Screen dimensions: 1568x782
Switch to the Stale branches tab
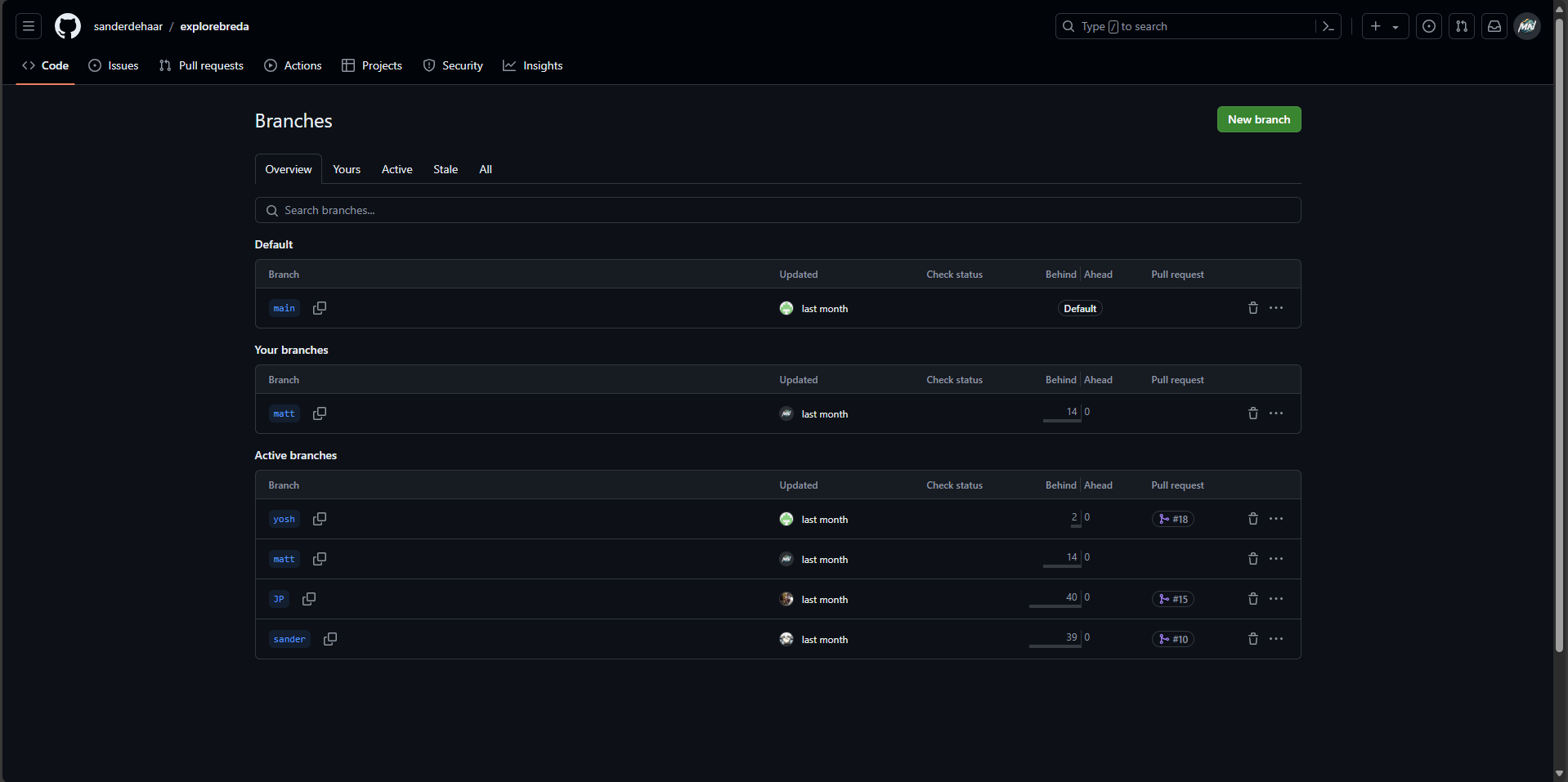445,169
